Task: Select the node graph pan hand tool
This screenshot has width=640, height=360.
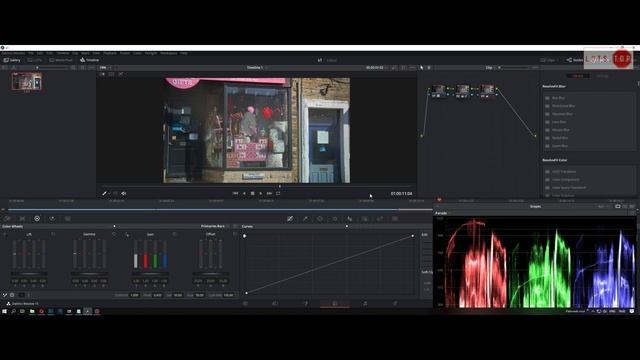Action: coord(429,68)
